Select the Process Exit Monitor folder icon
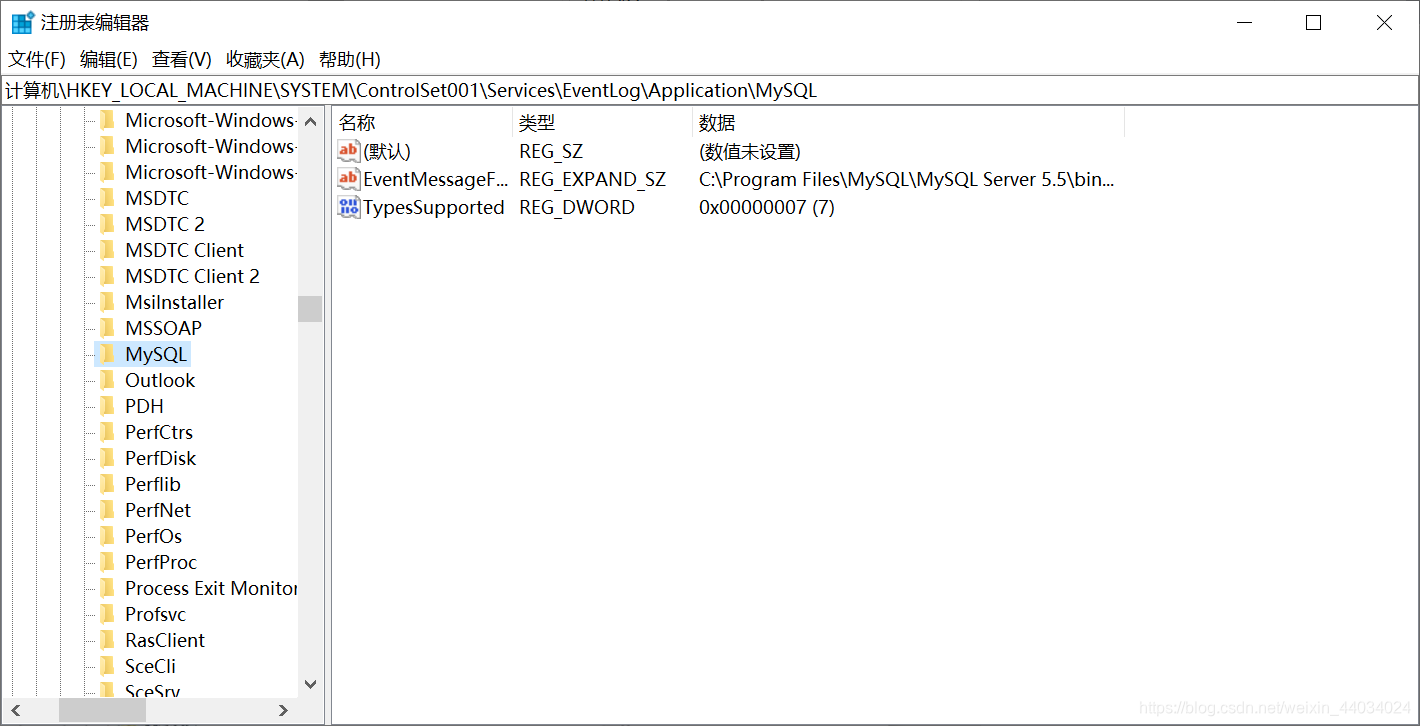Screen dimensions: 1420x726 point(107,588)
